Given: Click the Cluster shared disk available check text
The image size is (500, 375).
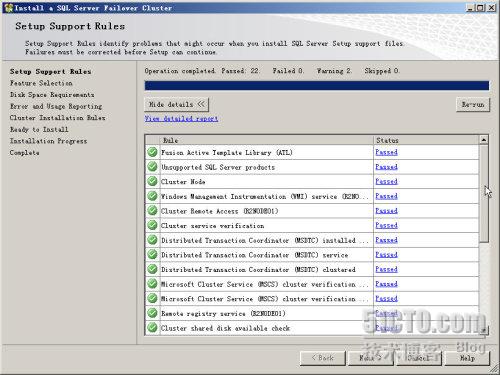Looking at the screenshot, I should (x=226, y=328).
